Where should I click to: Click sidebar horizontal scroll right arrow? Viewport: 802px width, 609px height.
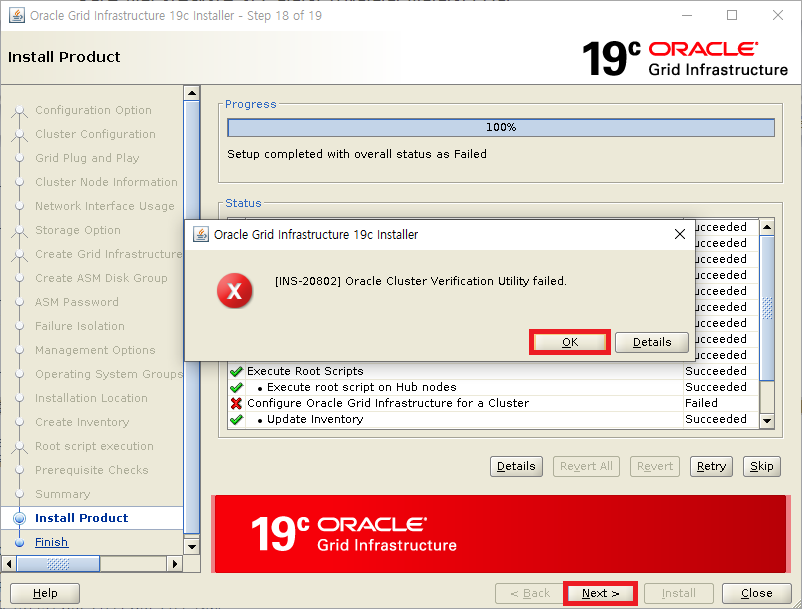tap(175, 564)
